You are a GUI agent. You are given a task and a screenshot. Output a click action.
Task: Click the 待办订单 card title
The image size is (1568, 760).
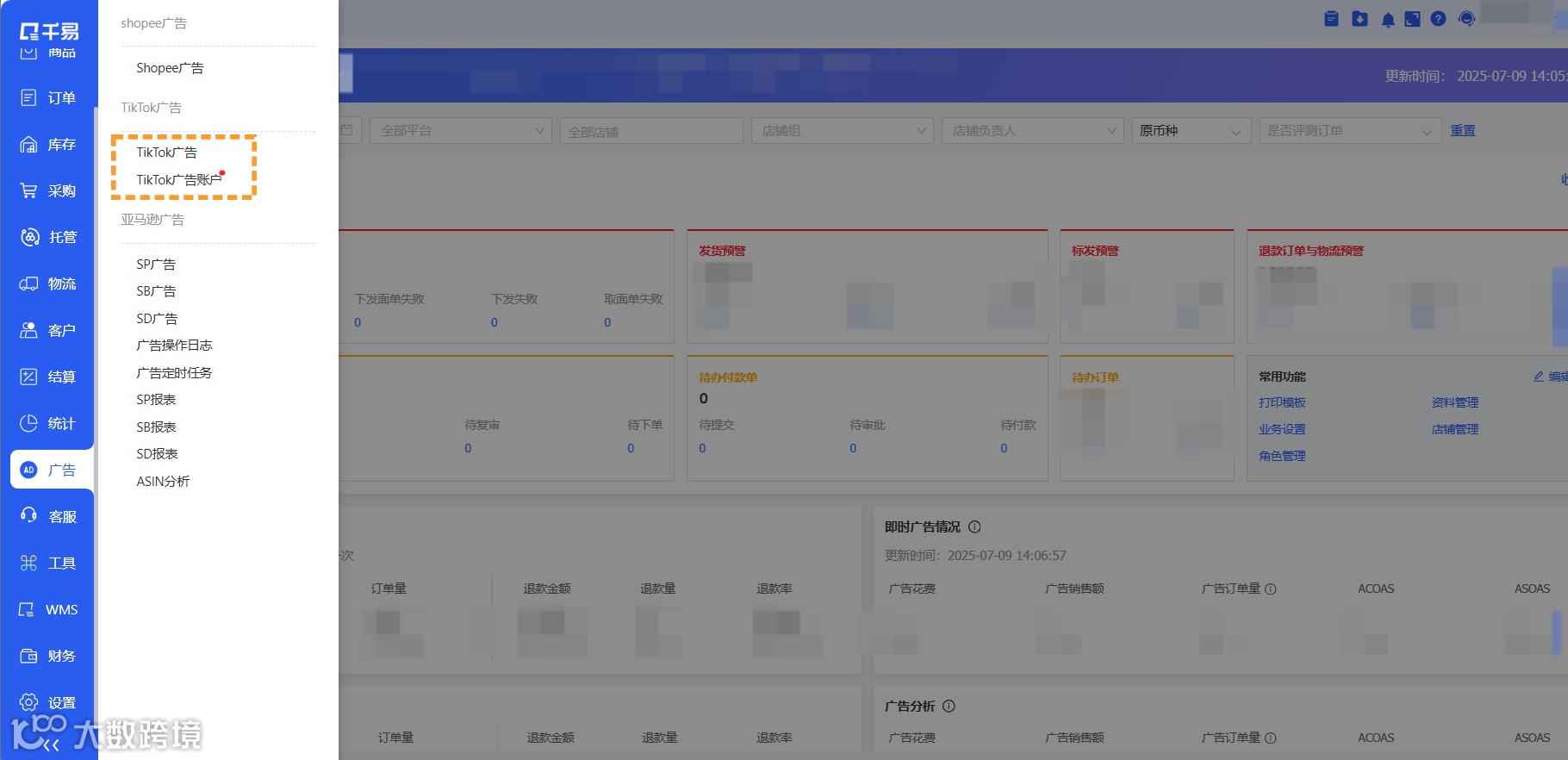click(x=1095, y=377)
